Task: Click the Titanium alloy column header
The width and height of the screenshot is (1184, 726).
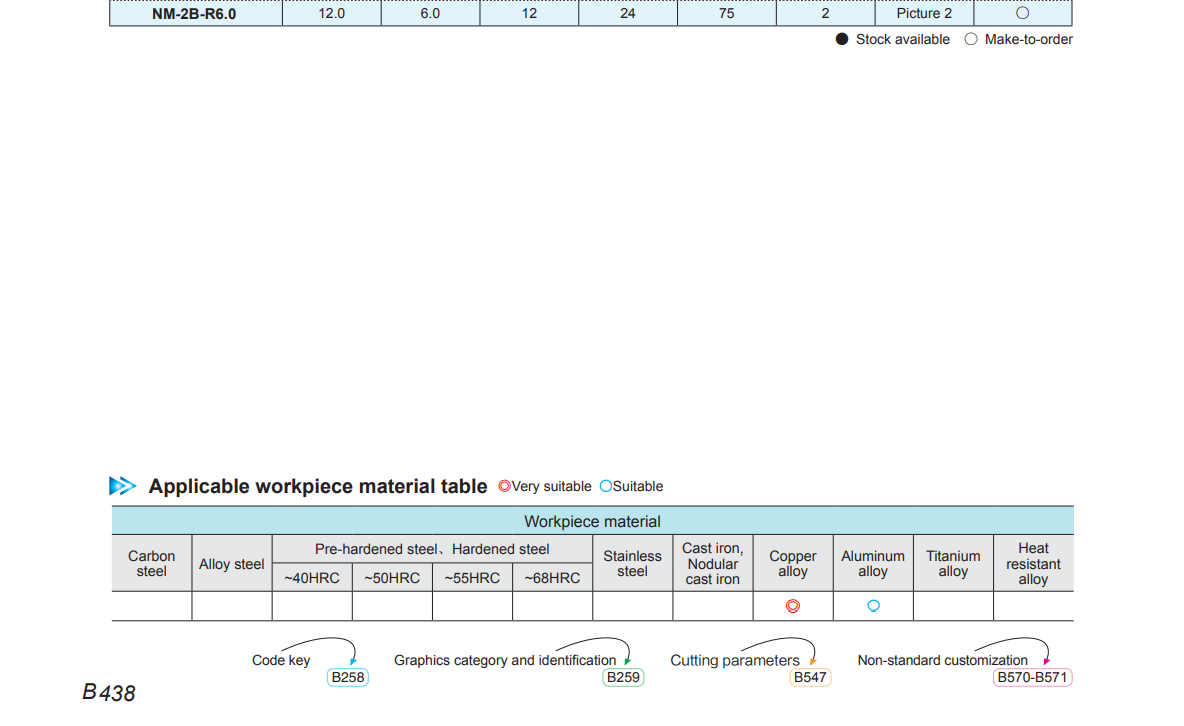Action: [x=953, y=563]
